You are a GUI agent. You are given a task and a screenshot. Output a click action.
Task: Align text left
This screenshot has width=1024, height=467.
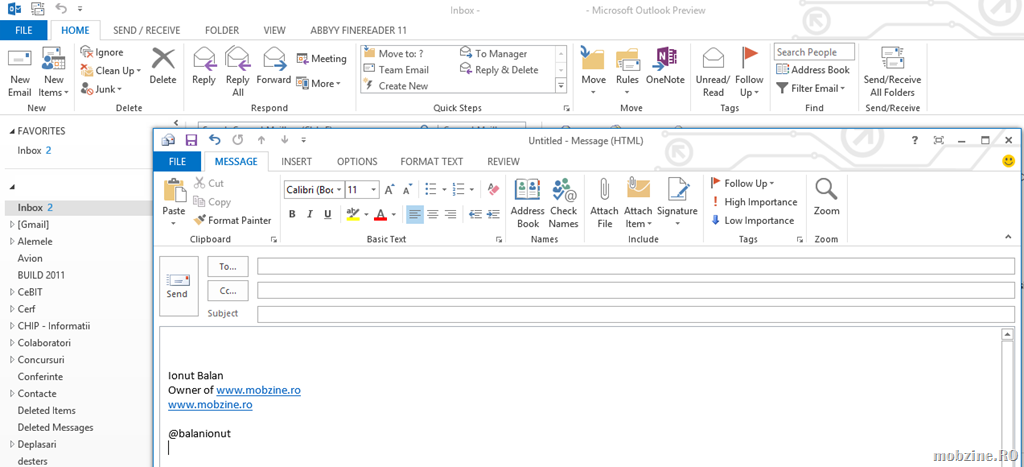414,214
